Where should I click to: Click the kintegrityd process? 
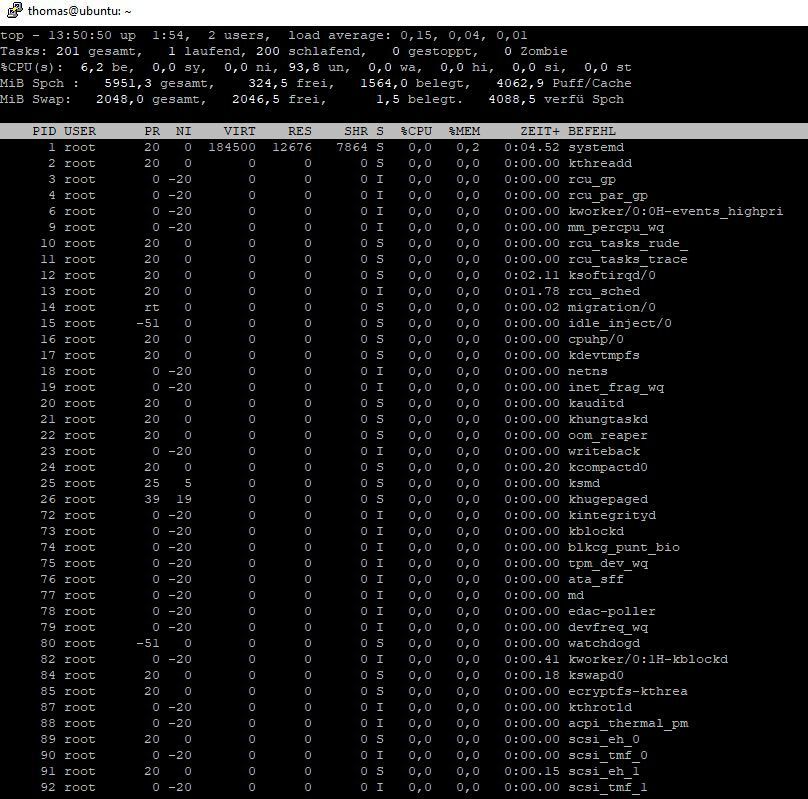pyautogui.click(x=612, y=515)
